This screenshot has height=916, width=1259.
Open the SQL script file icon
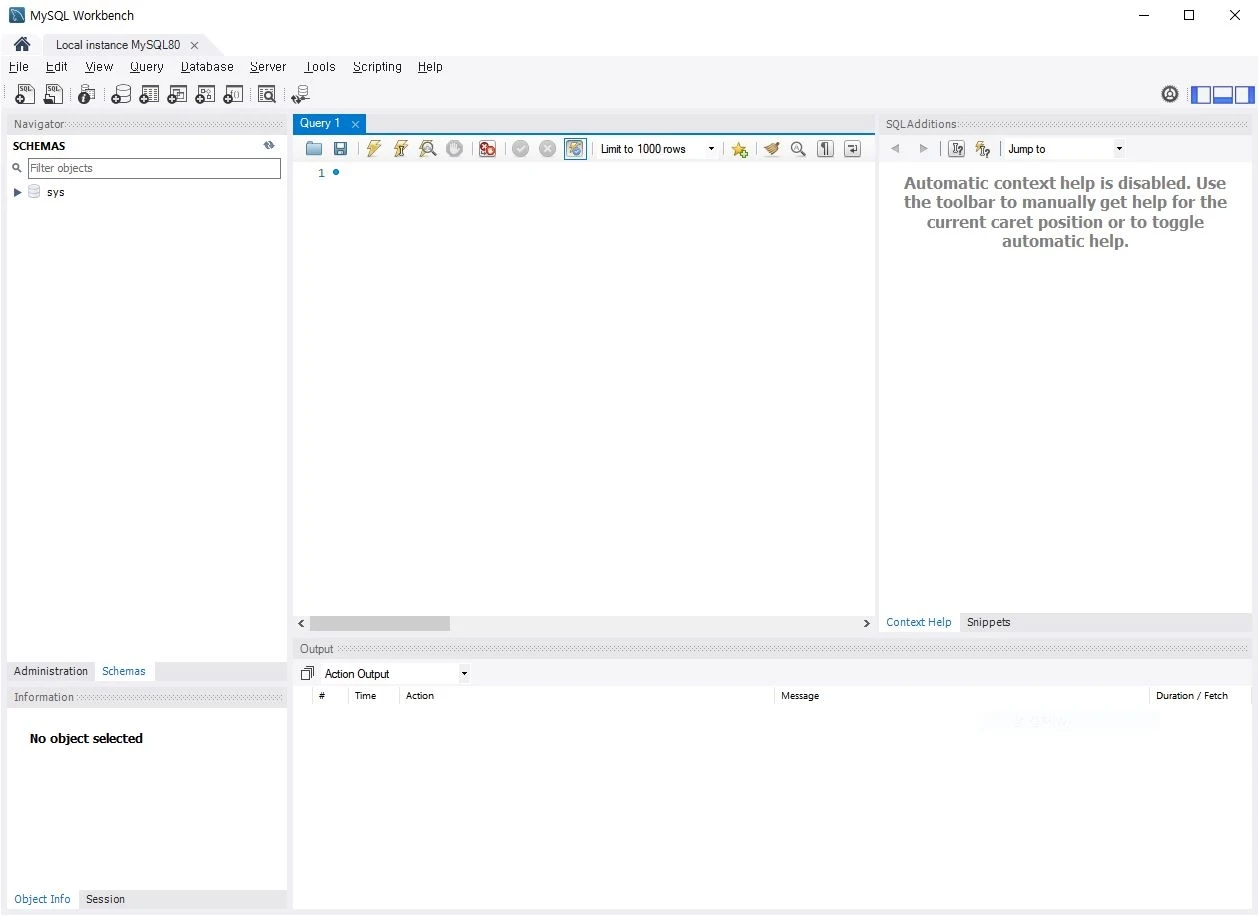(x=53, y=94)
